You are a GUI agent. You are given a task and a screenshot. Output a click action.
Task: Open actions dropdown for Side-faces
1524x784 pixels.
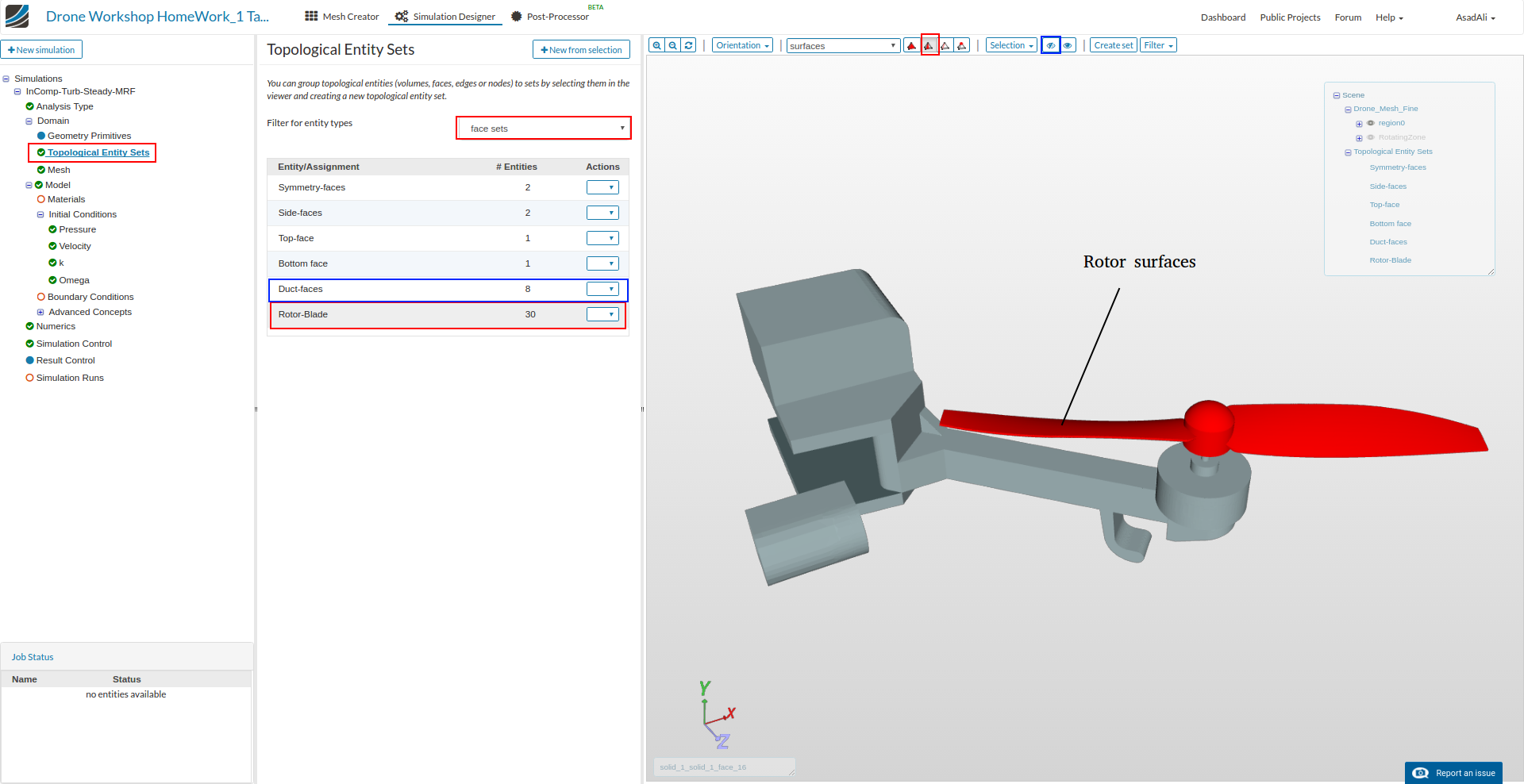(602, 213)
